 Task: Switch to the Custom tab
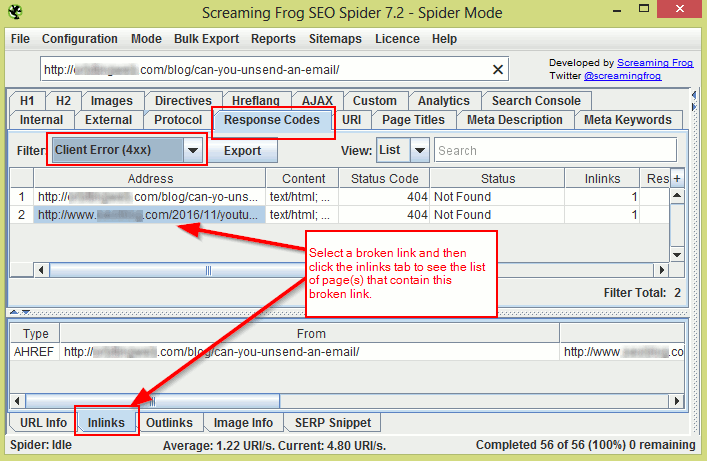(375, 101)
